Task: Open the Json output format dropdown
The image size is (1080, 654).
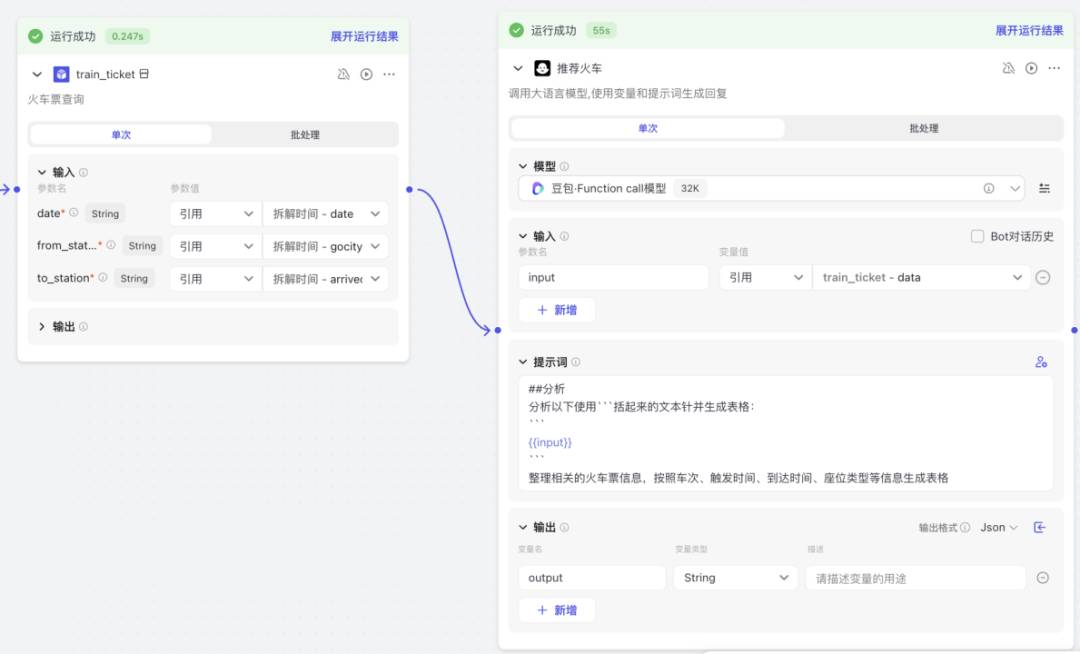Action: (999, 527)
